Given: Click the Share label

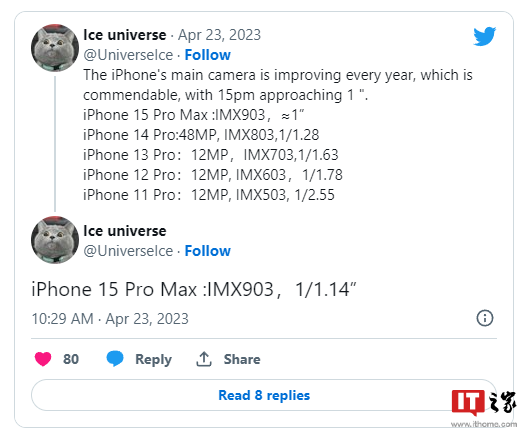Looking at the screenshot, I should click(242, 359).
